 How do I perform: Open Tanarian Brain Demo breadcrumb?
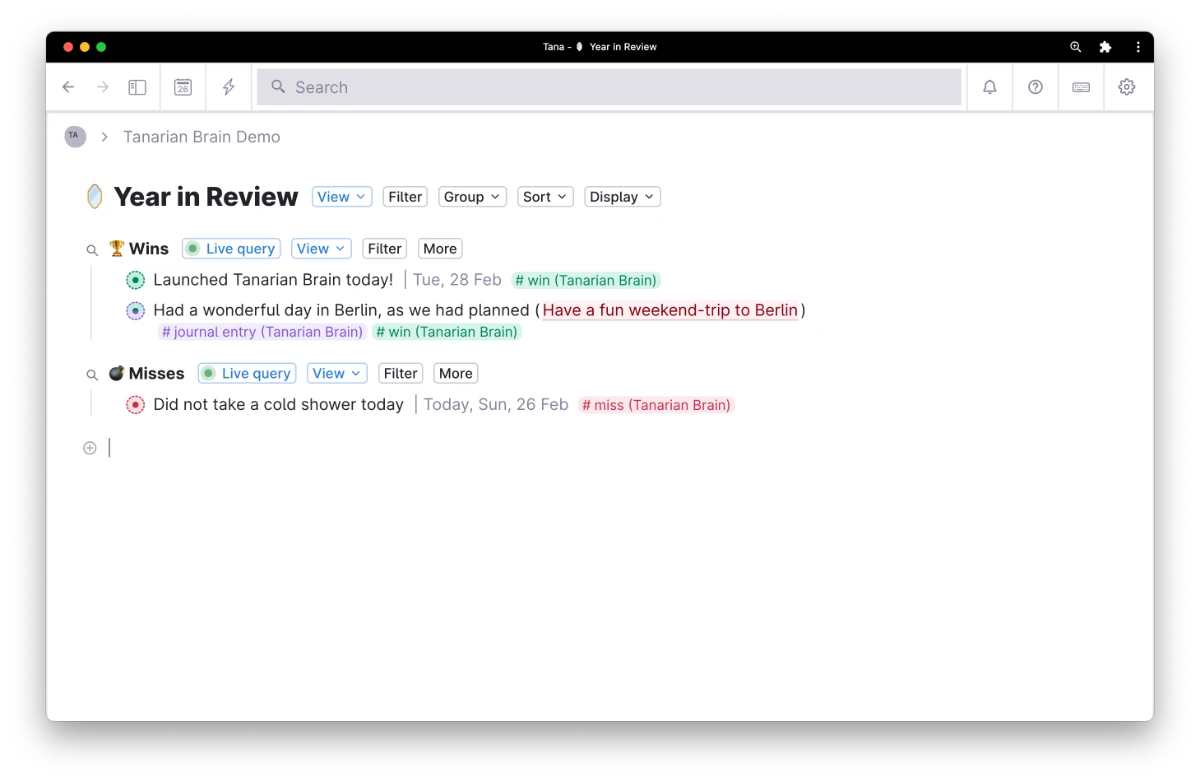202,137
